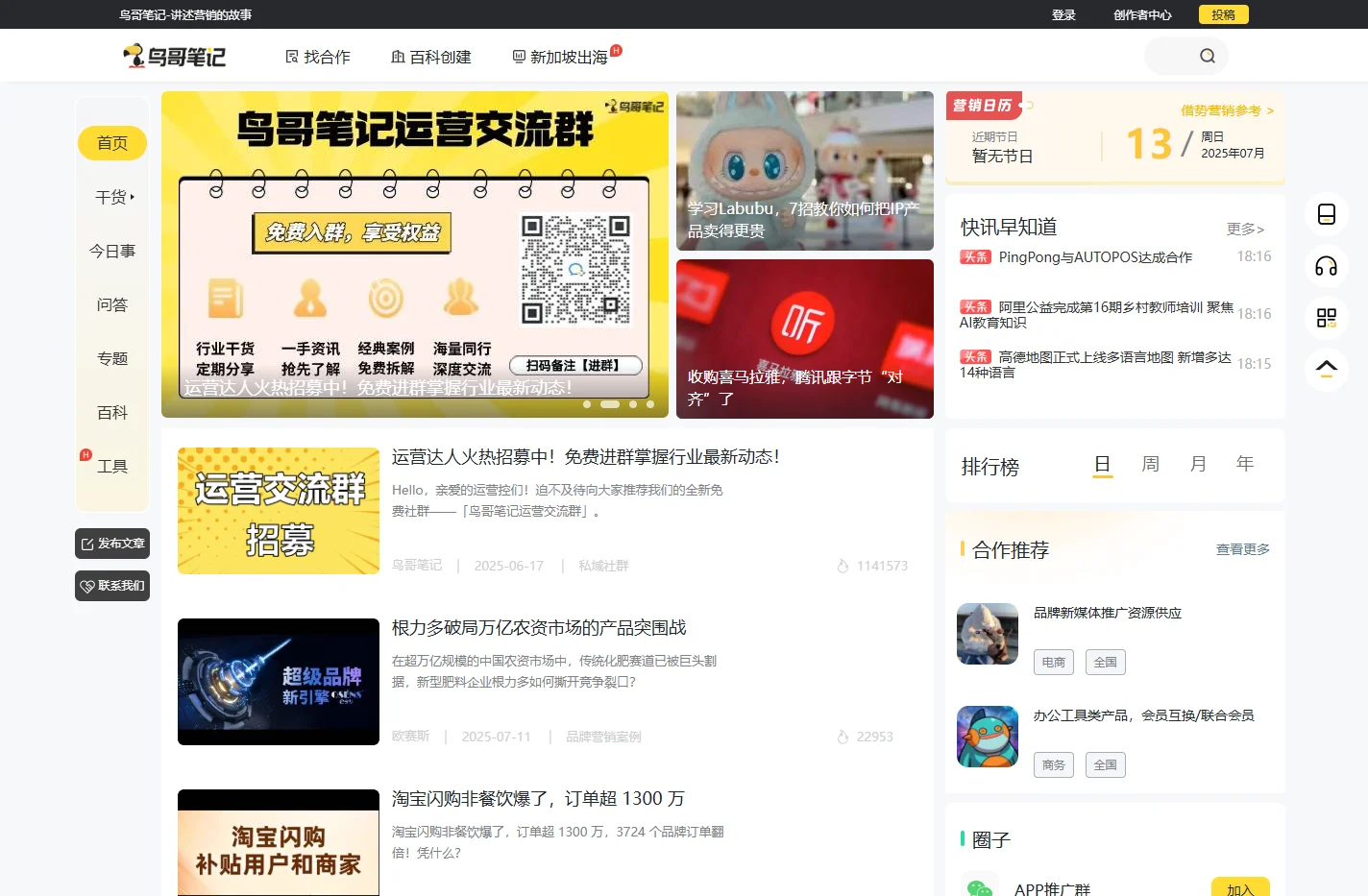Open 品牌新媒体推广资源供应 listing
The width and height of the screenshot is (1368, 896).
coord(1108,613)
